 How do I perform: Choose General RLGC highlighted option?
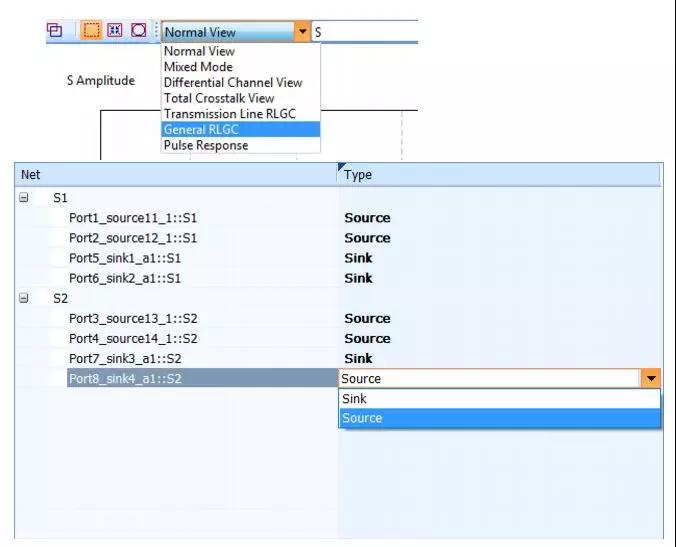201,129
